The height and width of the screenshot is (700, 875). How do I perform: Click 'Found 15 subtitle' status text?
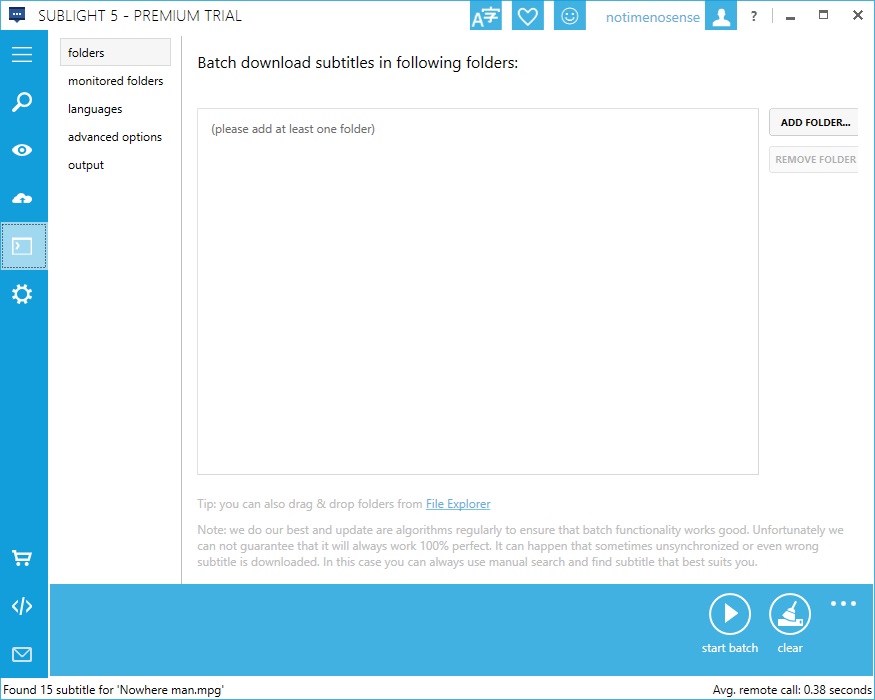click(x=113, y=690)
